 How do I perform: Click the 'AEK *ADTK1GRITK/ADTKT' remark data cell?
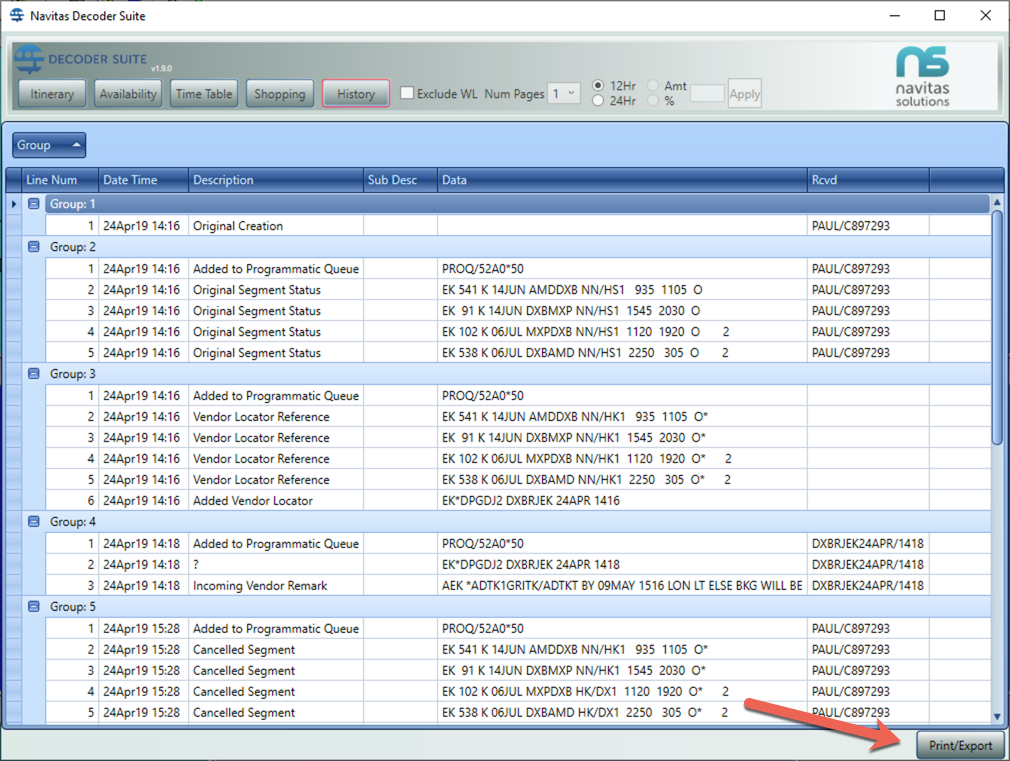(622, 586)
